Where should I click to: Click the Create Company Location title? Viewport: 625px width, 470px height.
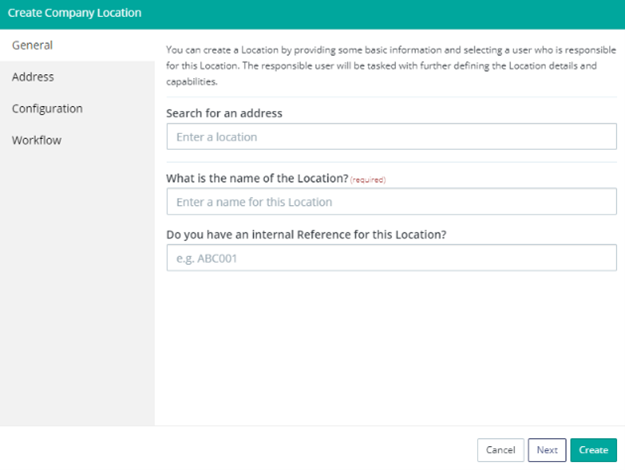75,13
